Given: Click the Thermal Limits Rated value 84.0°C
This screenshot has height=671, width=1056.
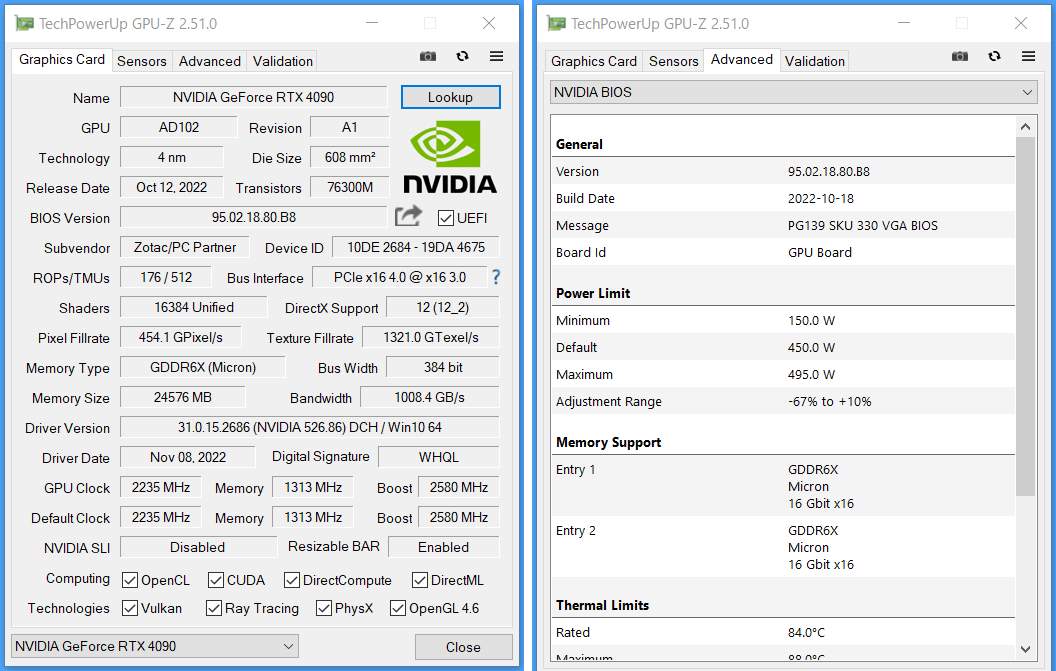Looking at the screenshot, I should coord(806,633).
